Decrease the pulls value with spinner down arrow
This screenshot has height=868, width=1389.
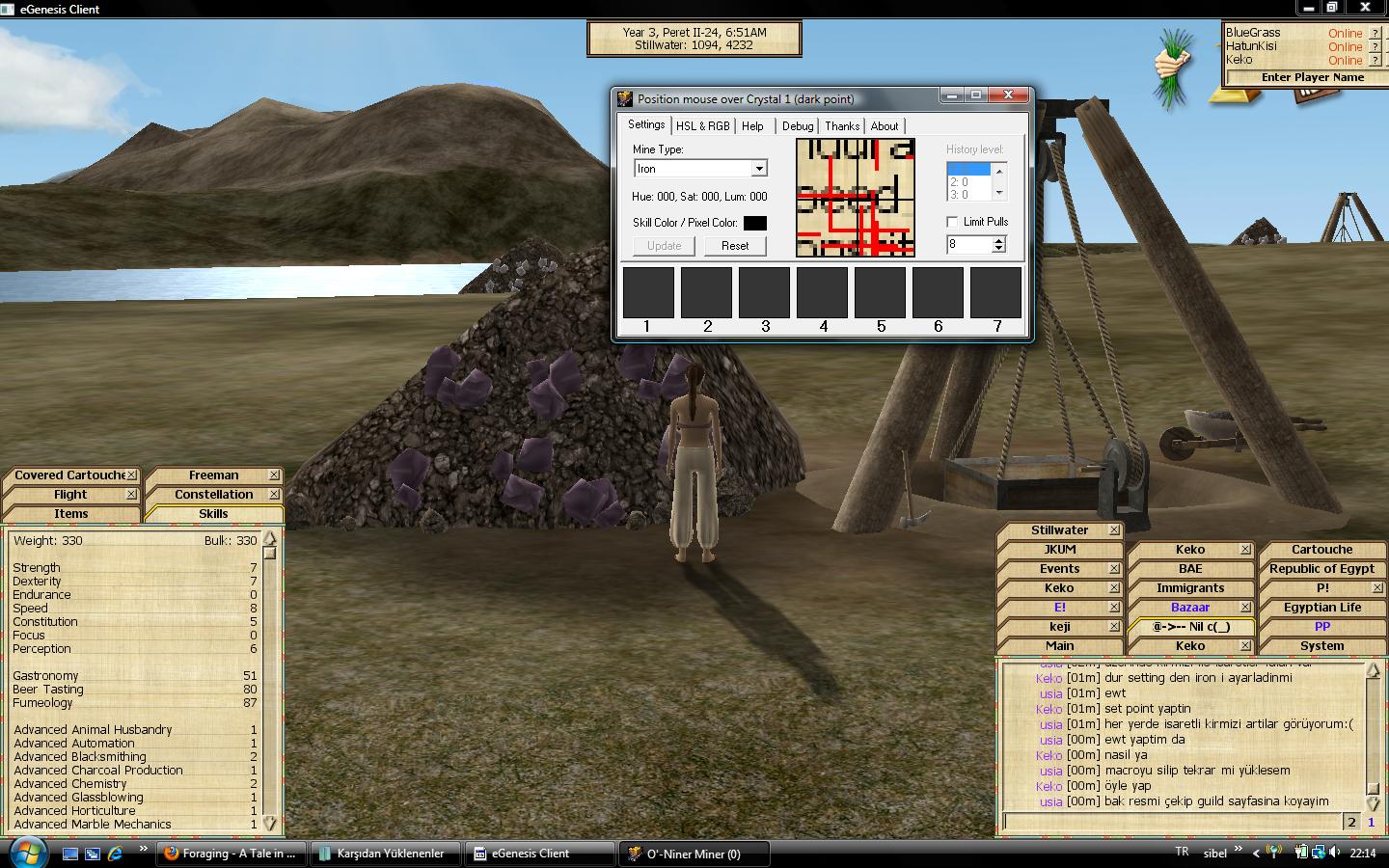tap(999, 249)
